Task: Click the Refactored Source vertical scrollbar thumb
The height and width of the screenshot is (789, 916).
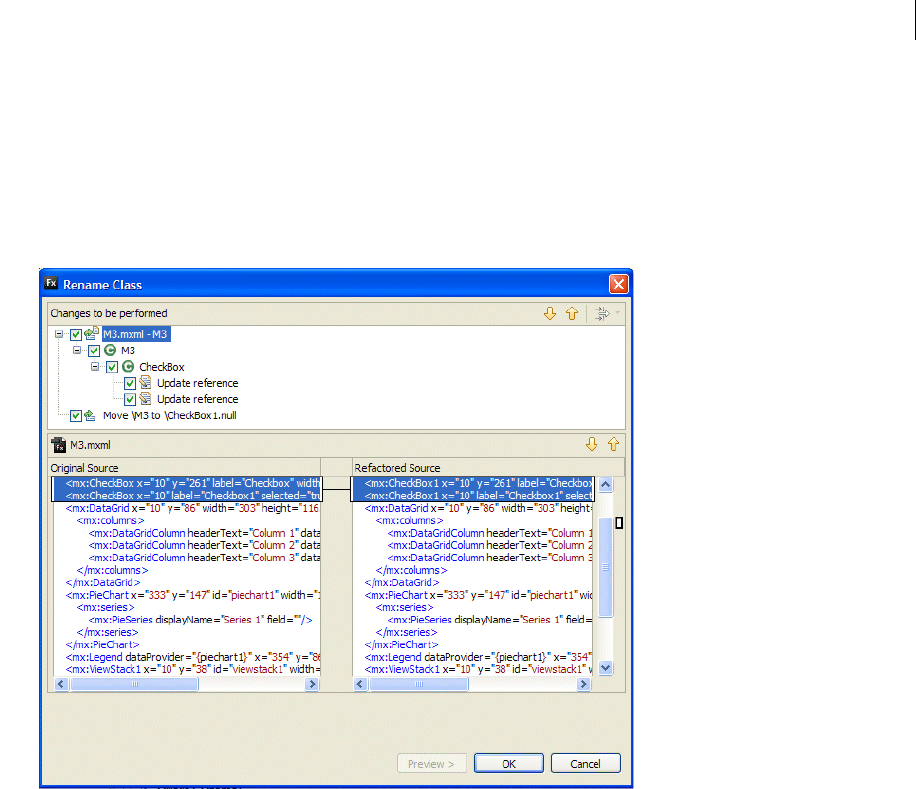Action: (x=606, y=567)
